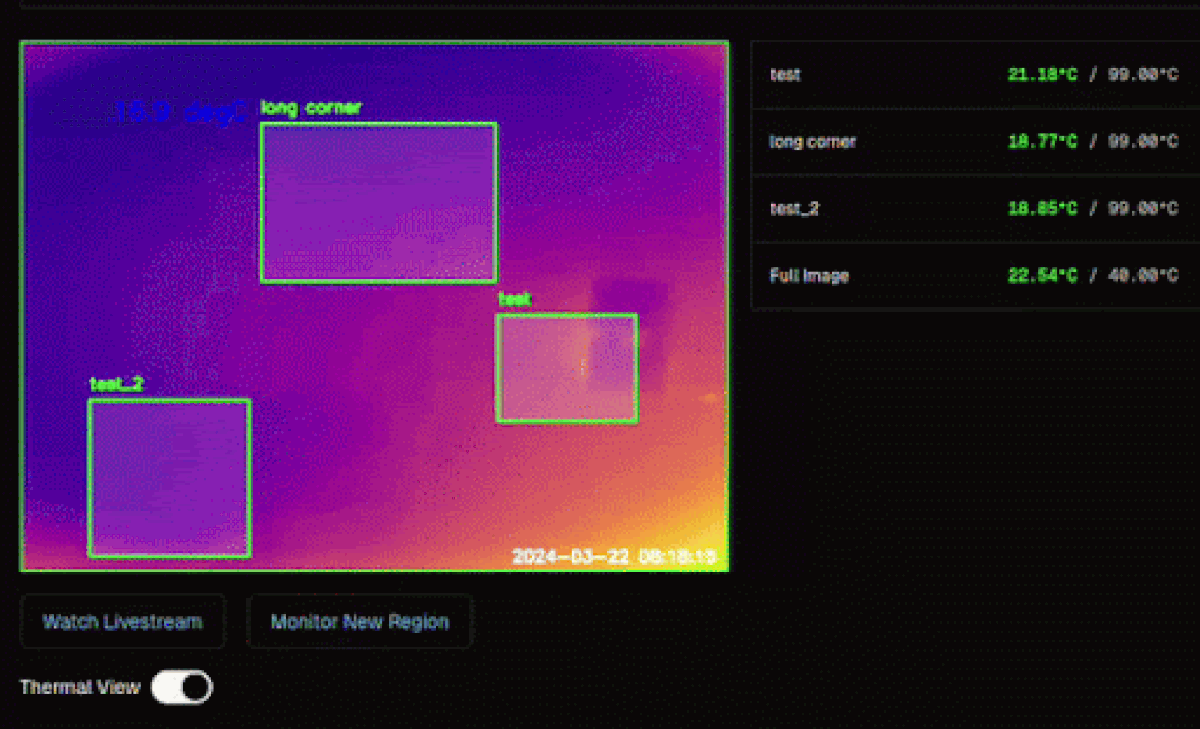Image resolution: width=1200 pixels, height=729 pixels.
Task: Click the 18.85°C reading for test_2
Action: 1042,209
